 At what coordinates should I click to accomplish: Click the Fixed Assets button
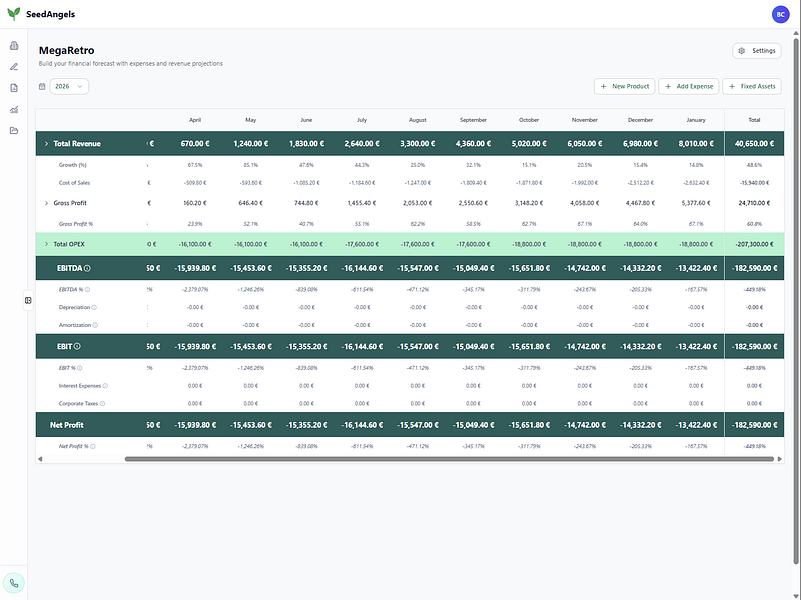click(752, 86)
